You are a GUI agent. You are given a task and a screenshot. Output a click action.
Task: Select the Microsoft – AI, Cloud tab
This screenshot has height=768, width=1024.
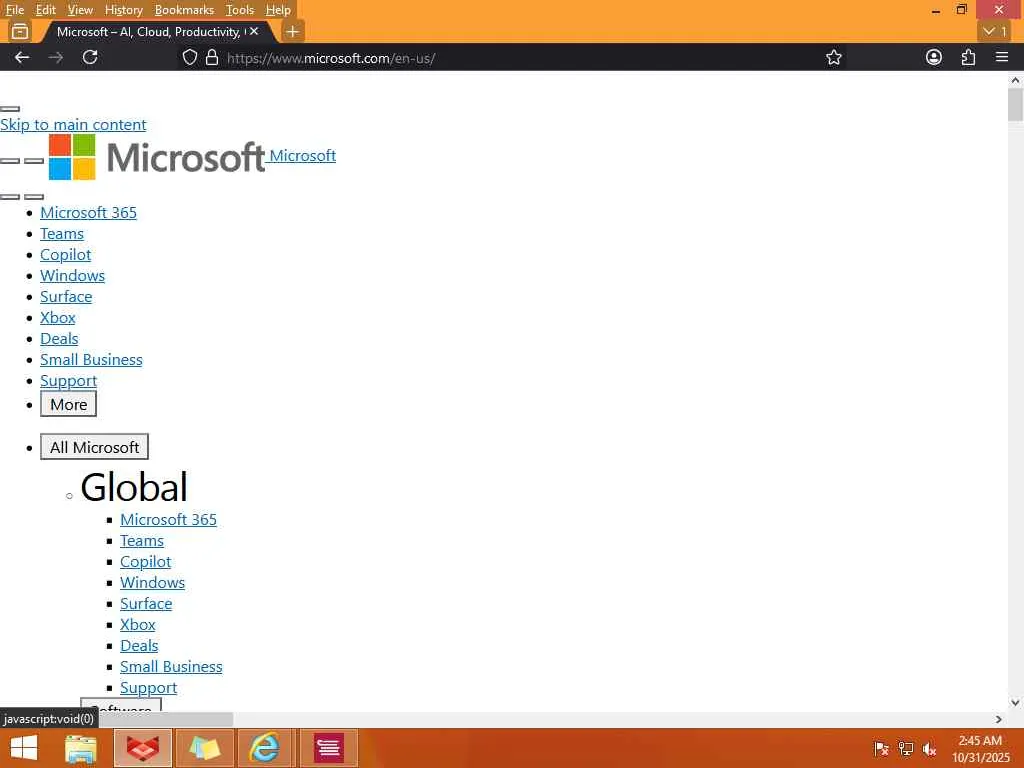(148, 31)
